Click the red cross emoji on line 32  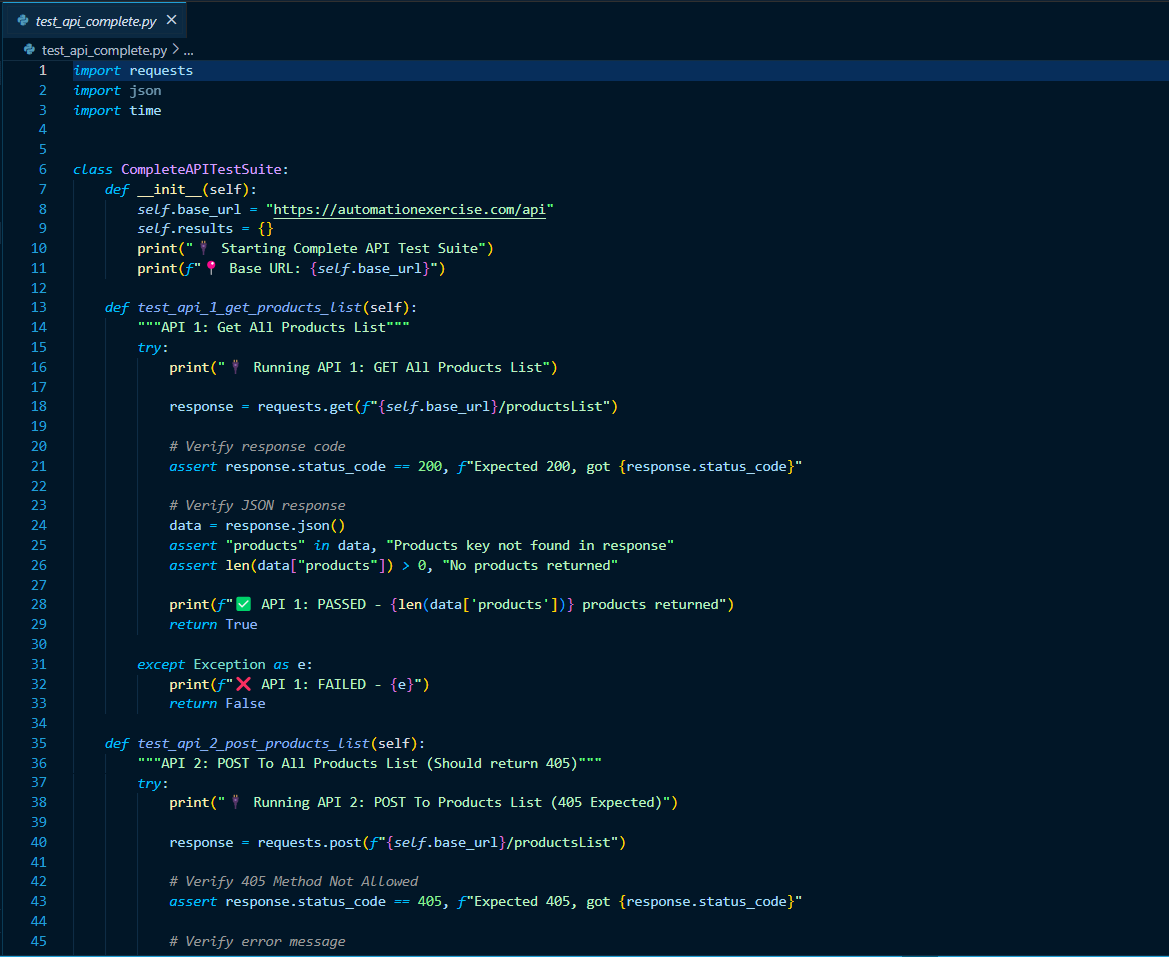[x=244, y=683]
